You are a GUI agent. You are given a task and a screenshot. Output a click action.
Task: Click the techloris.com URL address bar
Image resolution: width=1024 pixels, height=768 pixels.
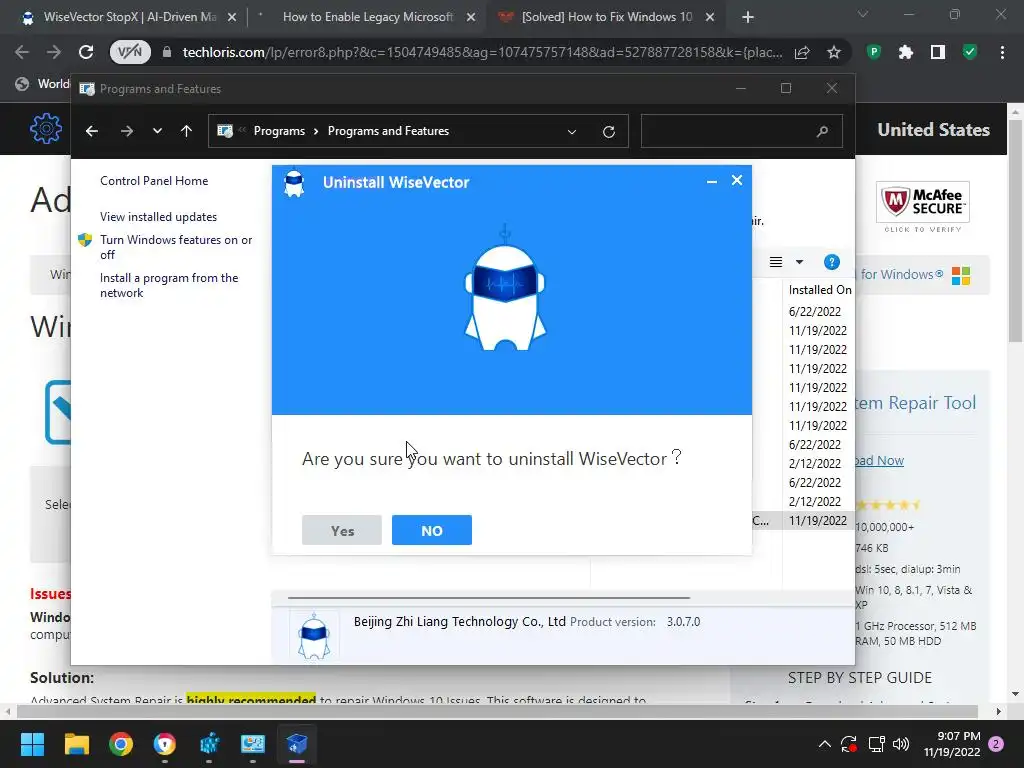[x=482, y=52]
